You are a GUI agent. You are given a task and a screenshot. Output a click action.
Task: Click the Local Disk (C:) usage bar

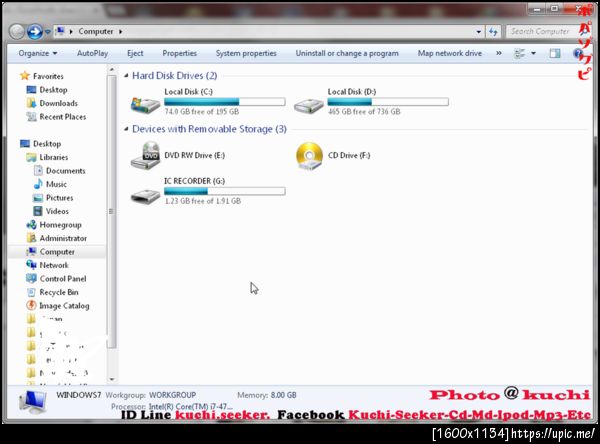click(225, 101)
